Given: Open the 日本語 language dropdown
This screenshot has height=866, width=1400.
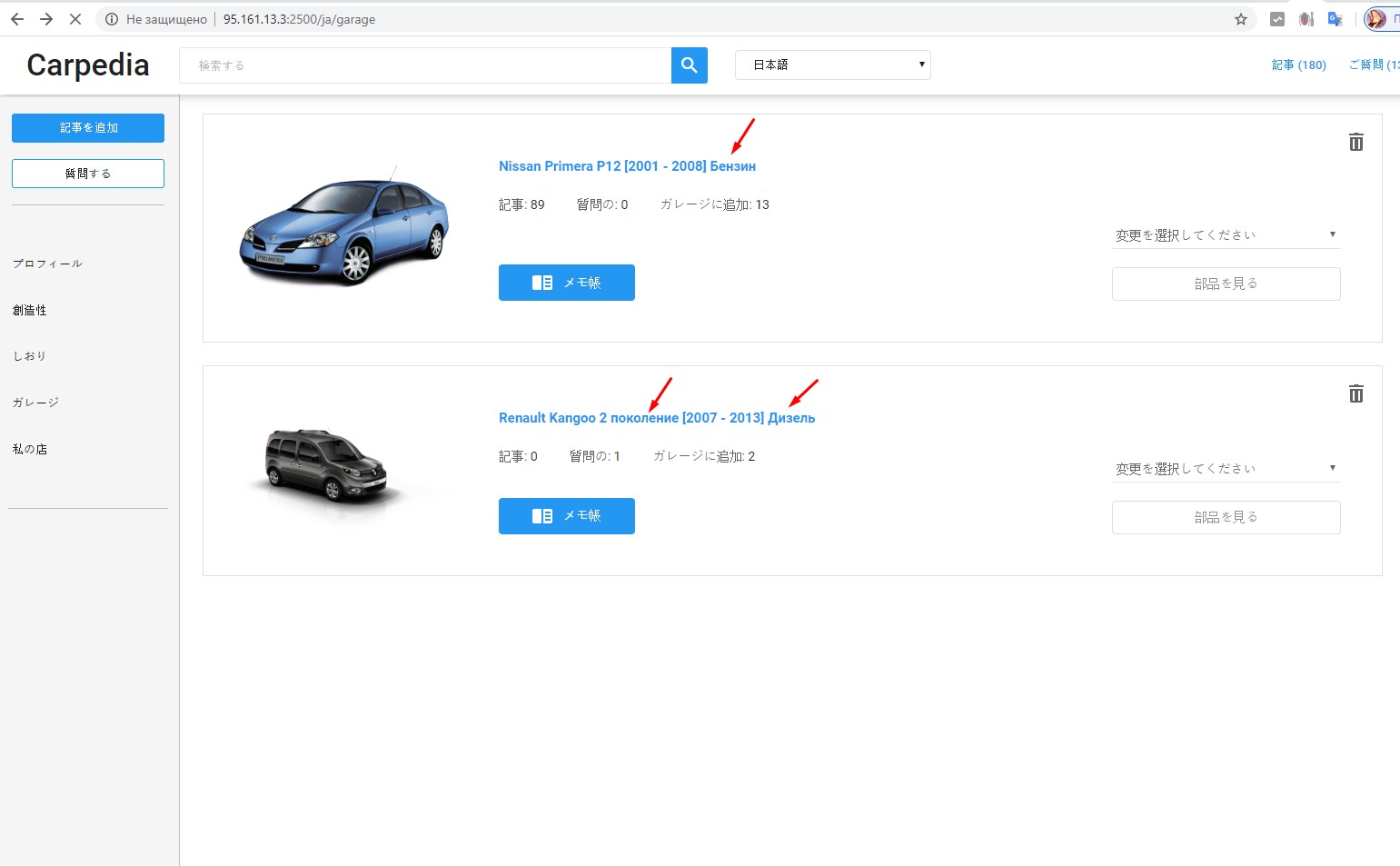Looking at the screenshot, I should pos(831,65).
